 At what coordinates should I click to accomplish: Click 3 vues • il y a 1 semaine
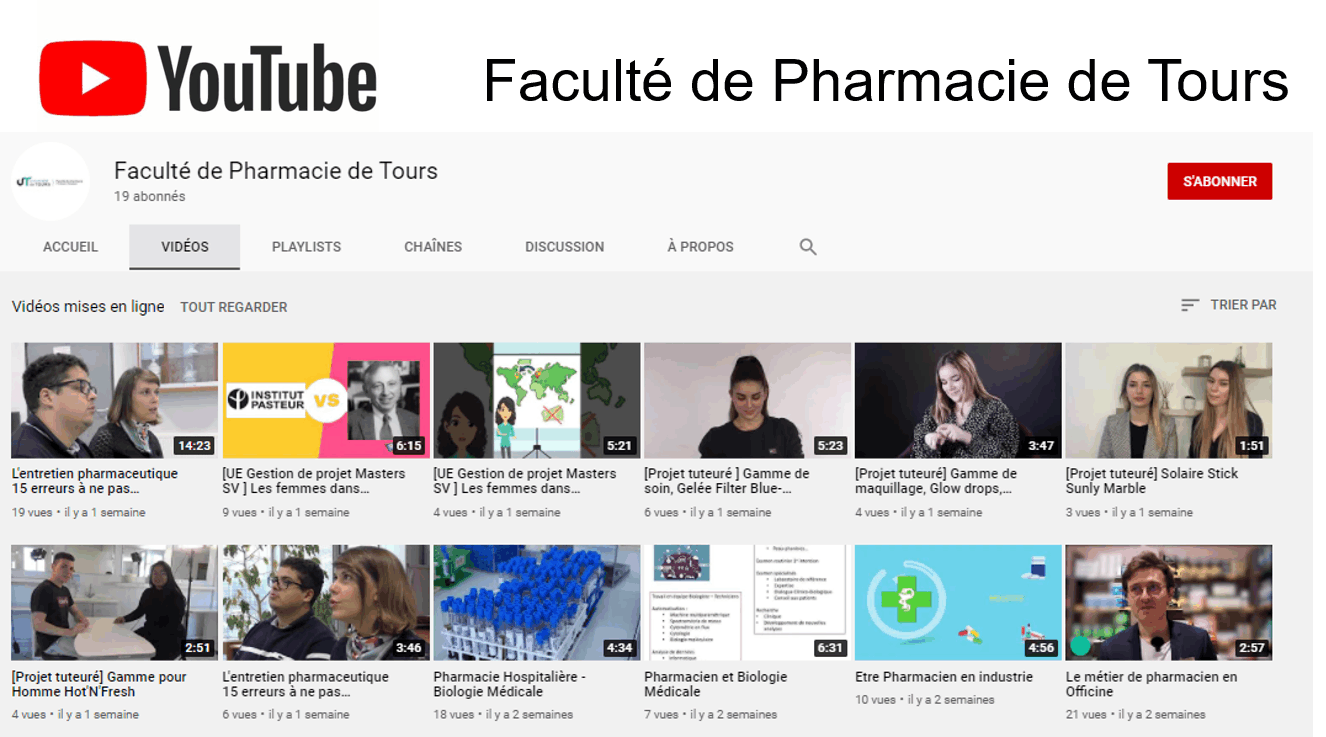(1129, 512)
